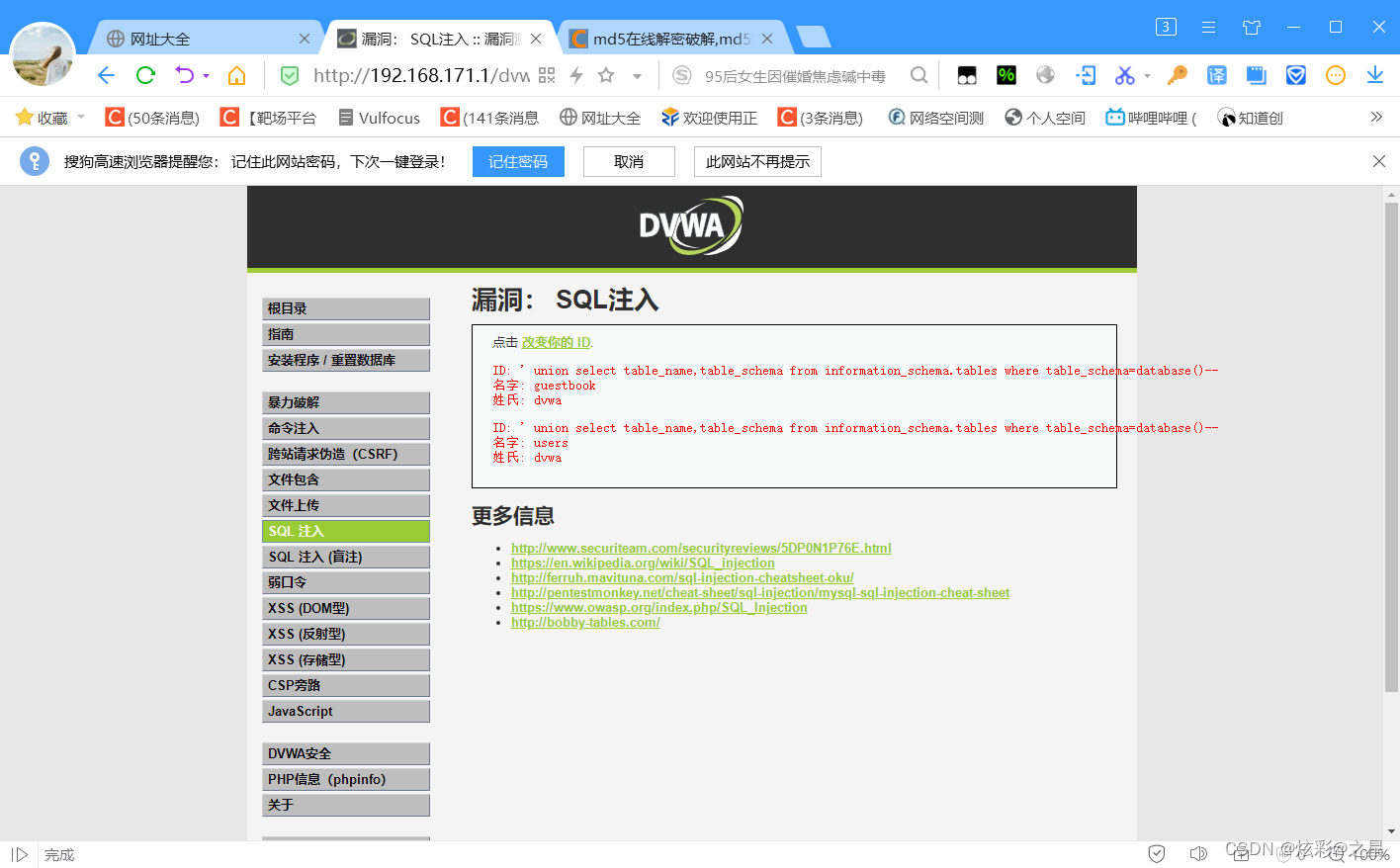Open the 文件上传 menu item
This screenshot has height=868, width=1400.
click(346, 505)
